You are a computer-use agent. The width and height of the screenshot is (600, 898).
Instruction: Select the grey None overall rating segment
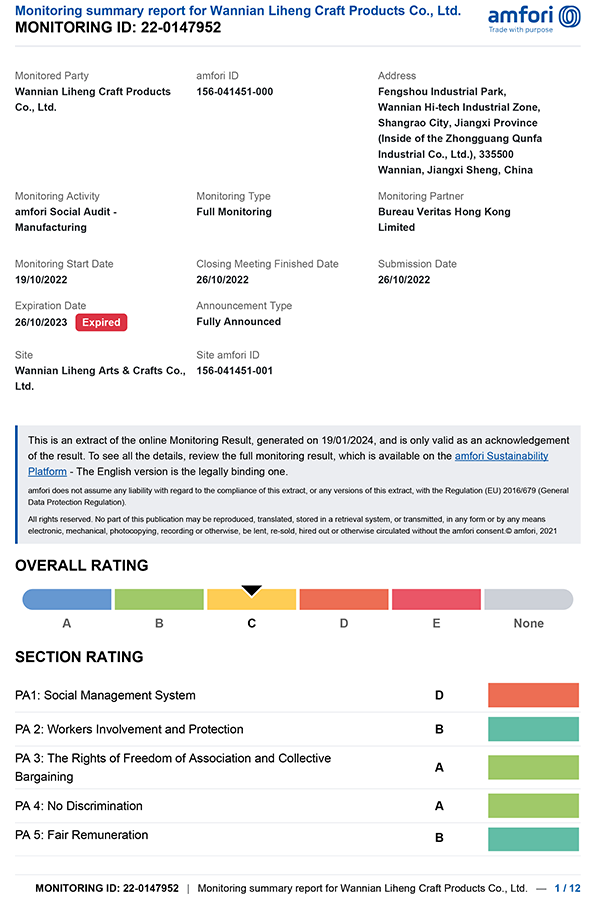(528, 600)
